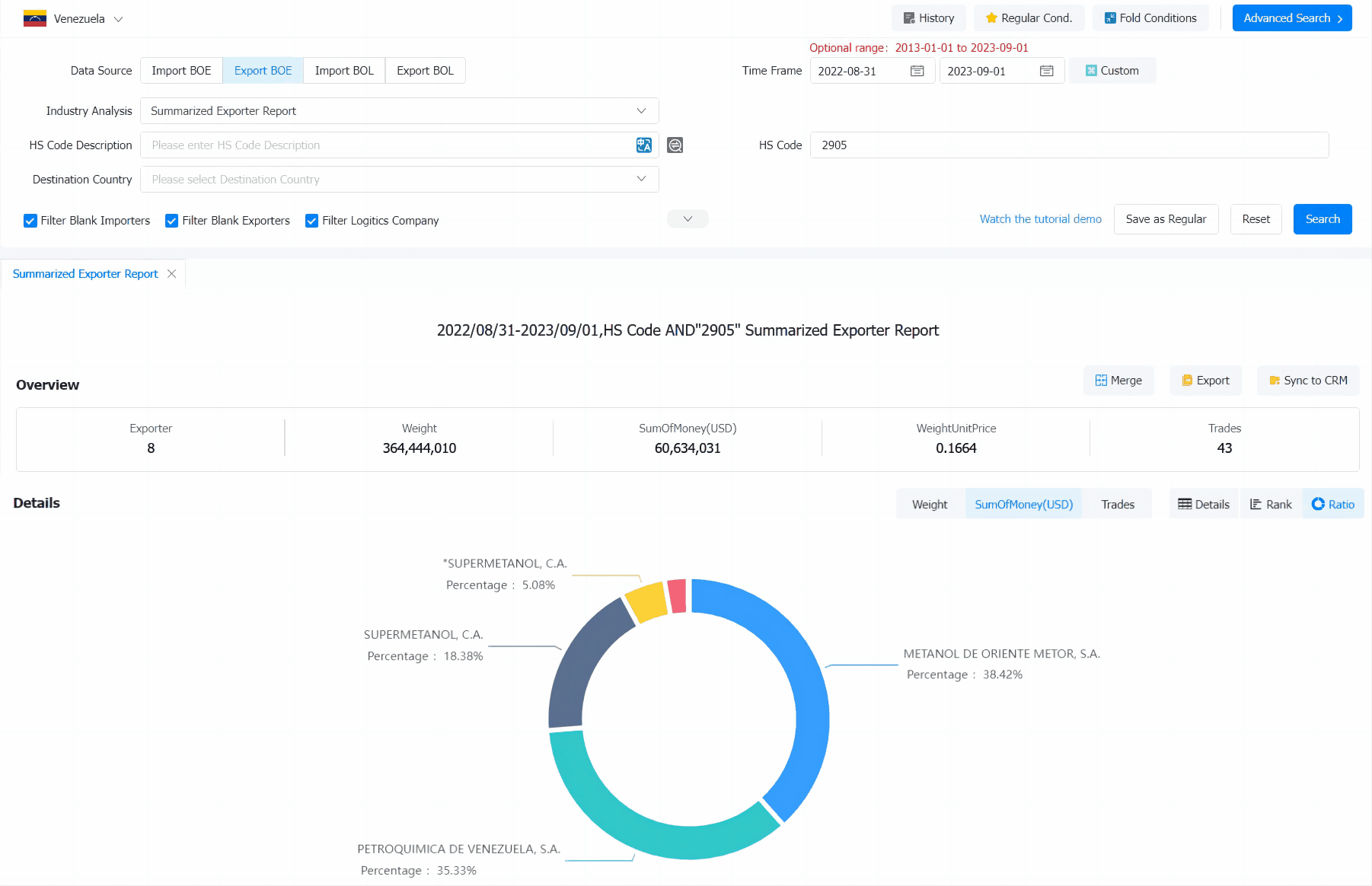This screenshot has height=886, width=1372.
Task: Sync results to CRM
Action: coord(1308,381)
